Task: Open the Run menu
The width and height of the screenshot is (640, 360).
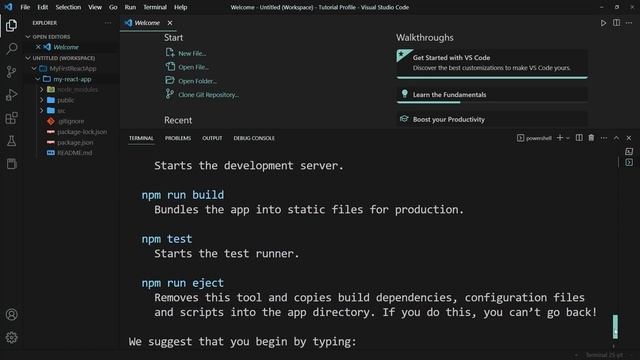Action: click(130, 7)
